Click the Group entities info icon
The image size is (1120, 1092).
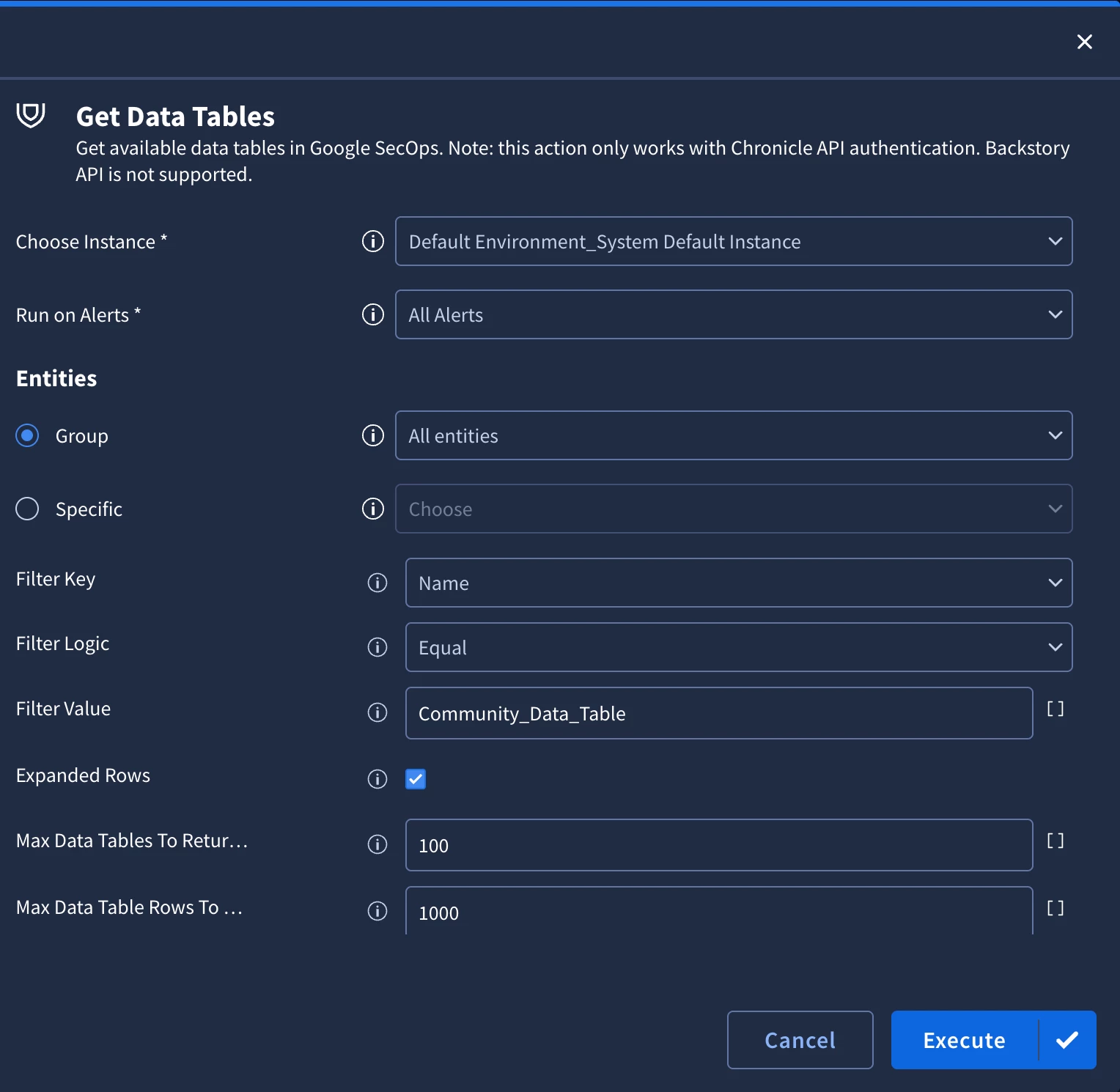pyautogui.click(x=373, y=435)
